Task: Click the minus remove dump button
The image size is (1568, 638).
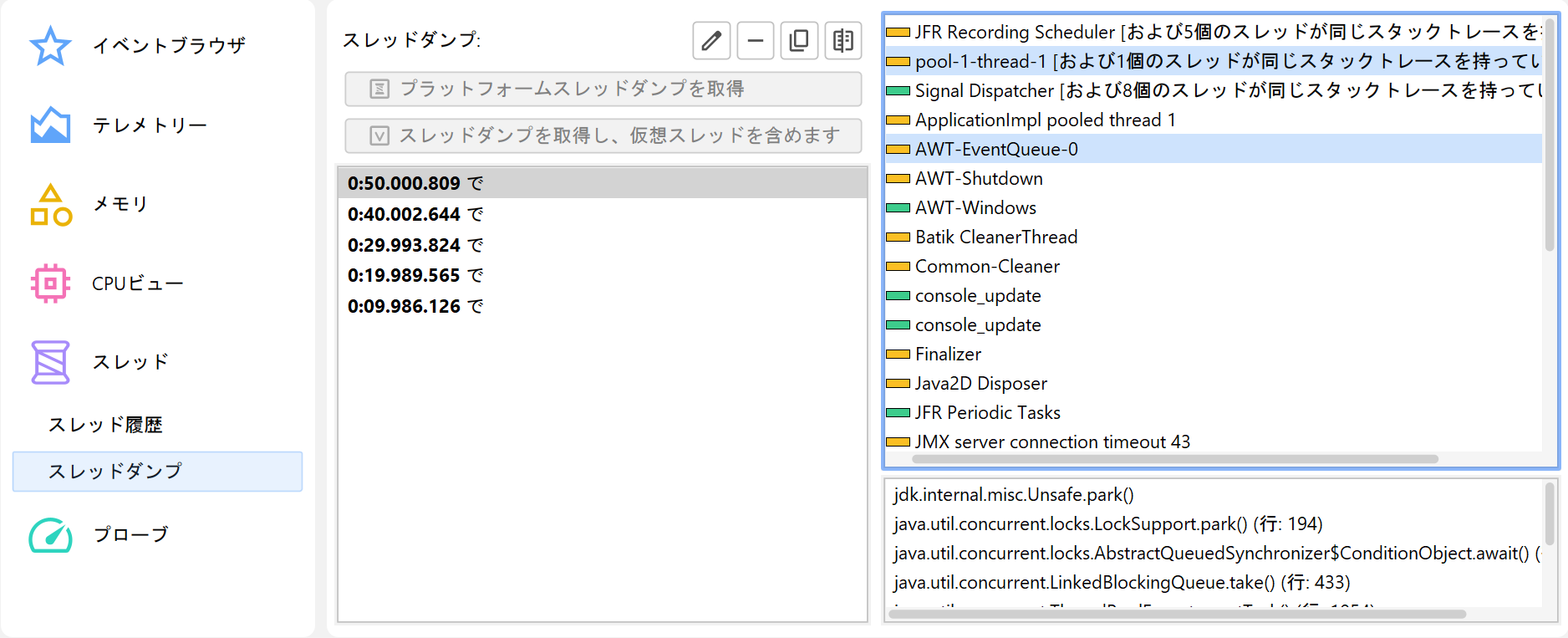Action: (755, 40)
